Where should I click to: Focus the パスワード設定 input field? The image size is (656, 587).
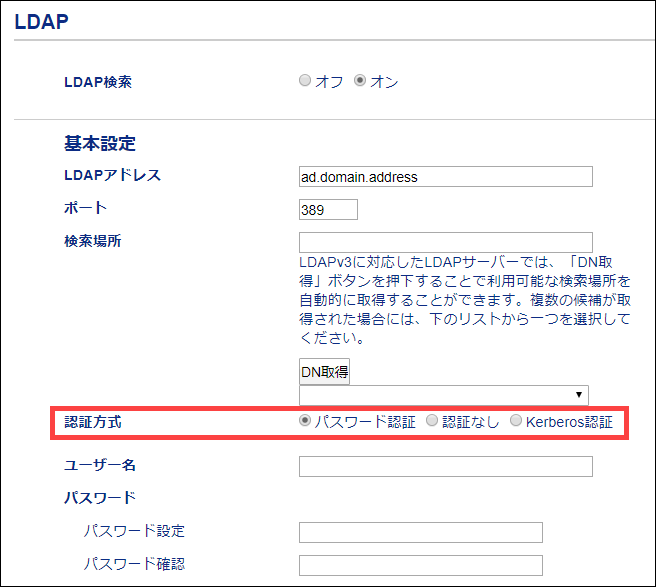click(x=420, y=532)
